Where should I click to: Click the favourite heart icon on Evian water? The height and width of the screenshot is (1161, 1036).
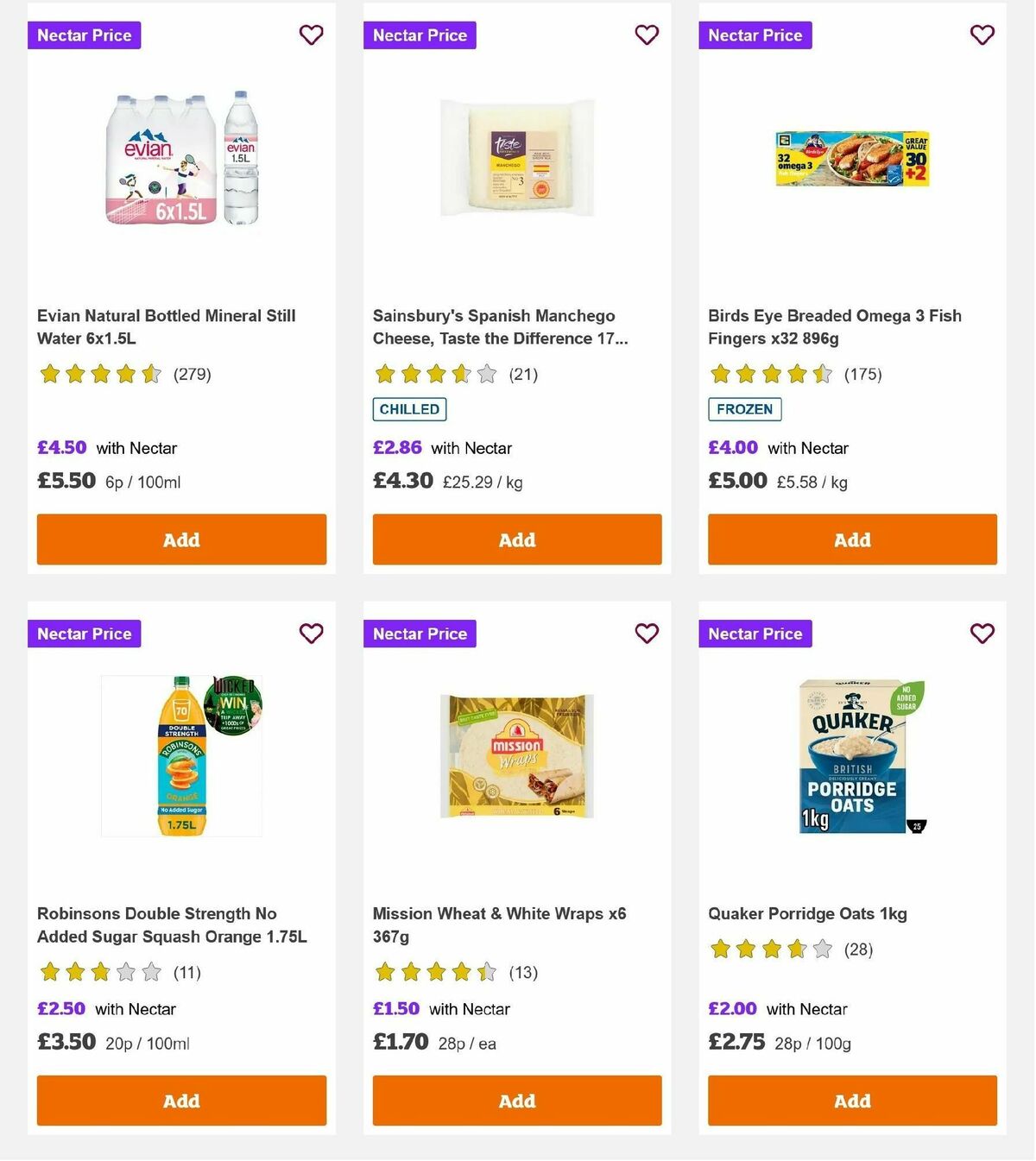(311, 35)
